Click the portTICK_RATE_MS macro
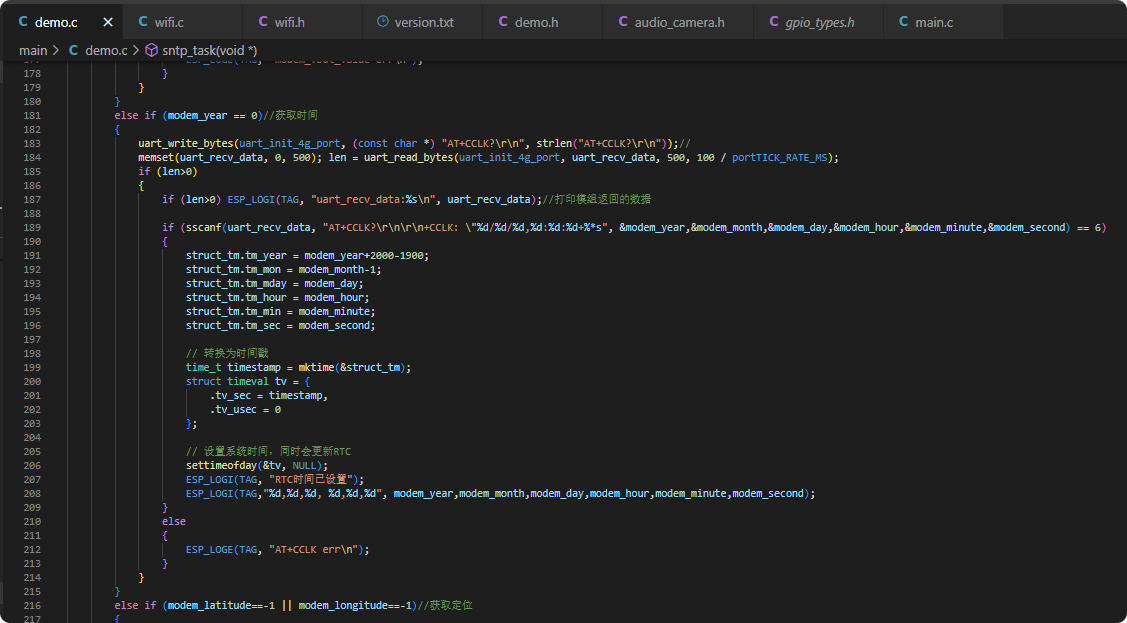The image size is (1127, 623). [x=782, y=157]
